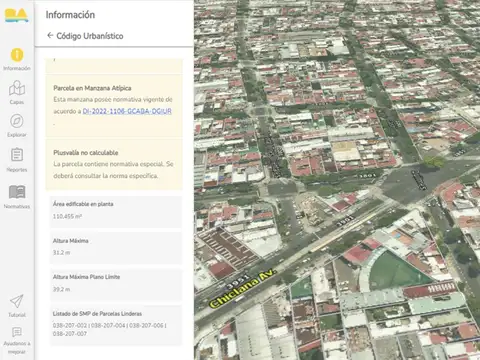Select the Parcela en Manzana Atípica heading

[92, 88]
